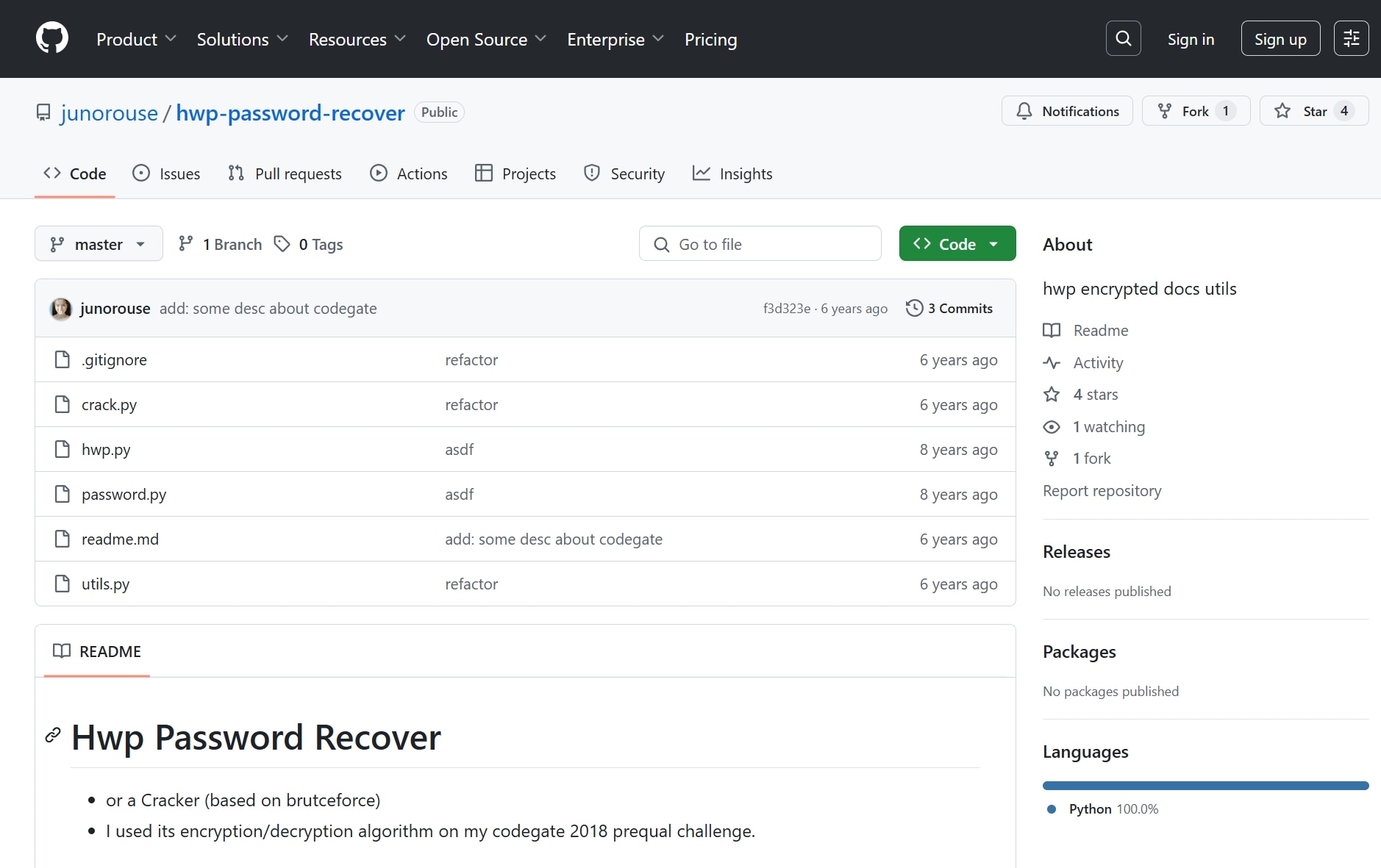
Task: Switch to the Insights tab
Action: coord(732,174)
